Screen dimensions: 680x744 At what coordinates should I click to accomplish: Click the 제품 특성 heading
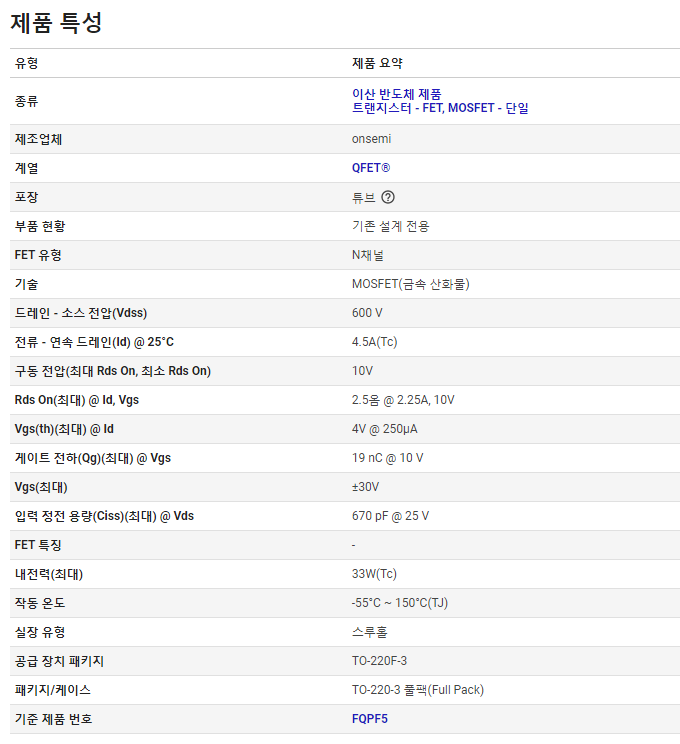point(56,22)
